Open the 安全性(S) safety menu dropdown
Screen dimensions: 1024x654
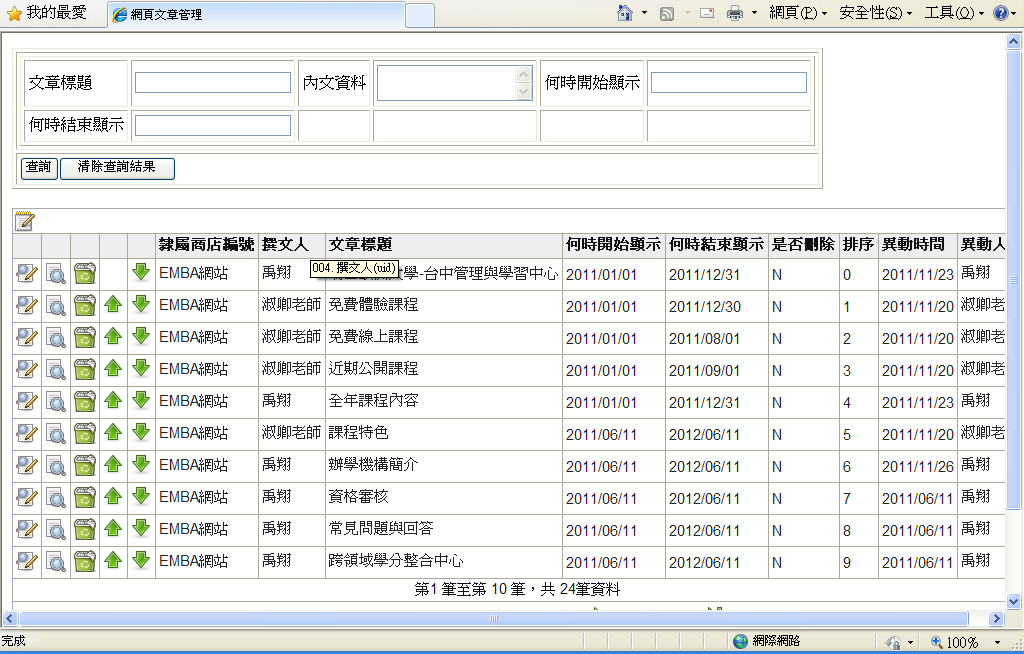pos(875,13)
